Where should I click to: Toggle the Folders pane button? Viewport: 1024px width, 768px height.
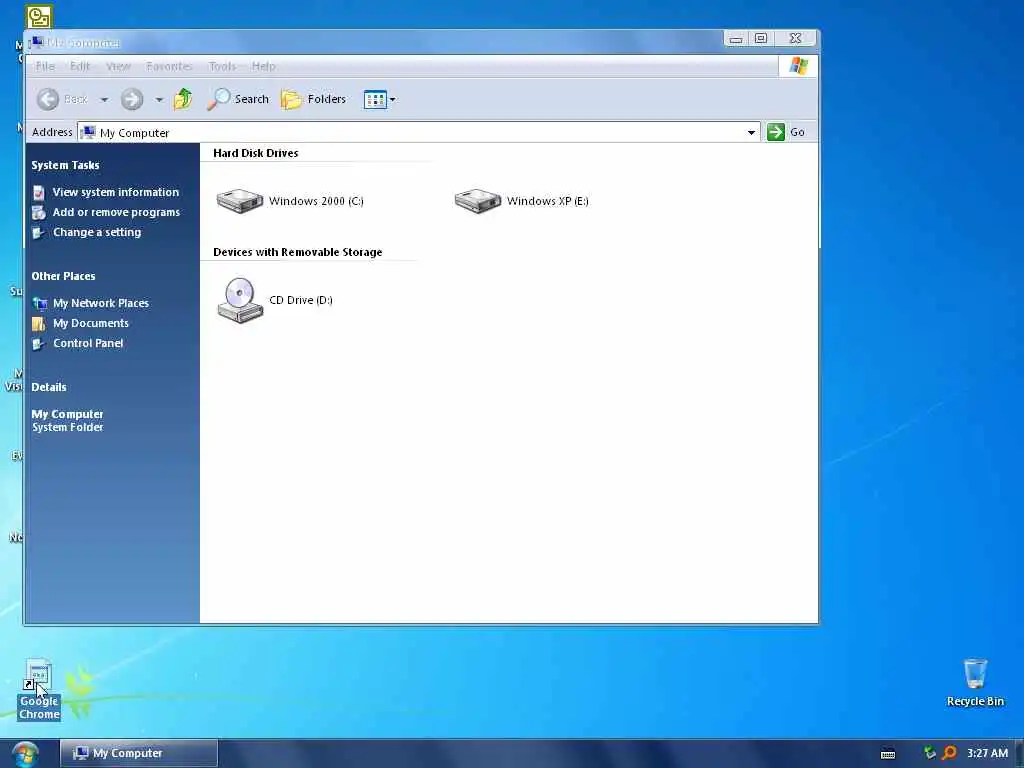click(313, 99)
